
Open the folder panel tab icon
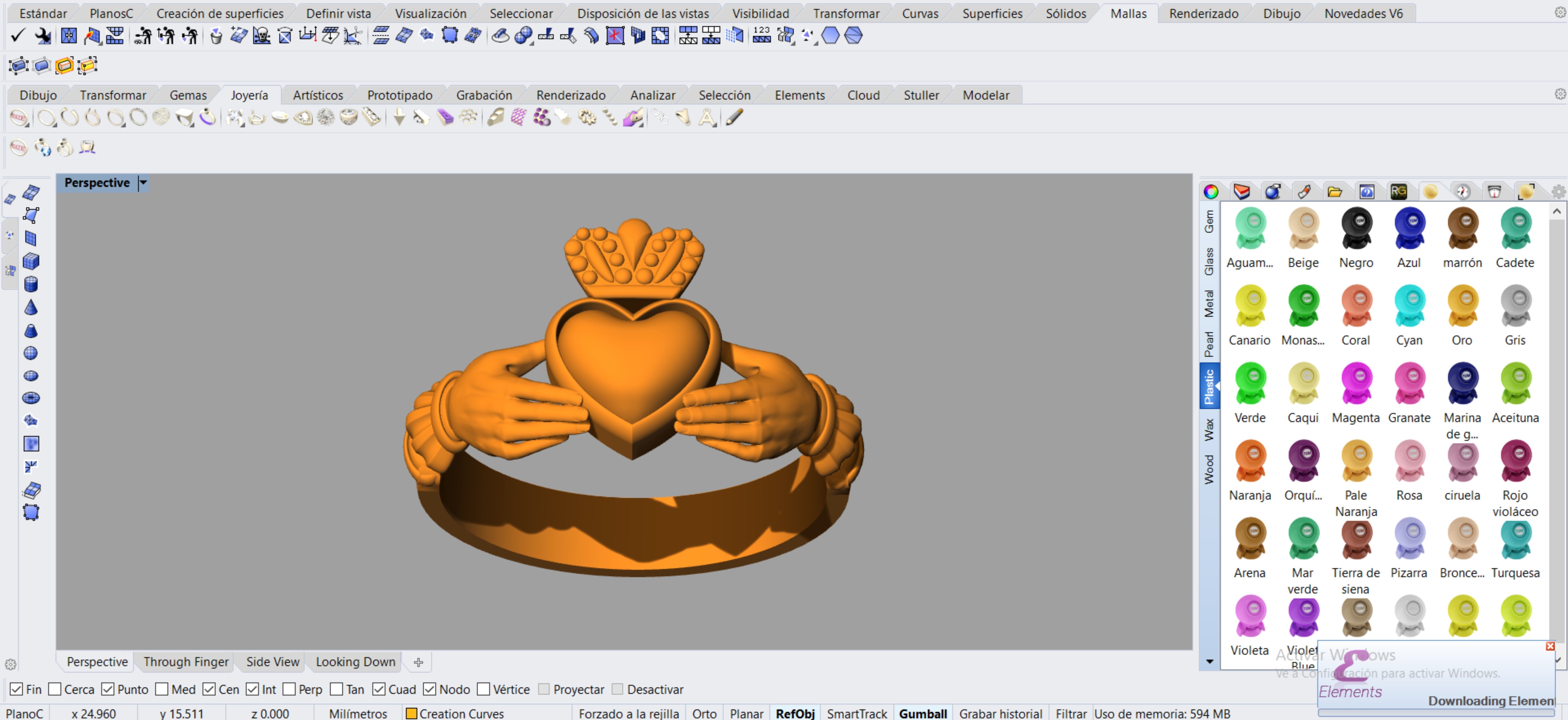pyautogui.click(x=1335, y=192)
